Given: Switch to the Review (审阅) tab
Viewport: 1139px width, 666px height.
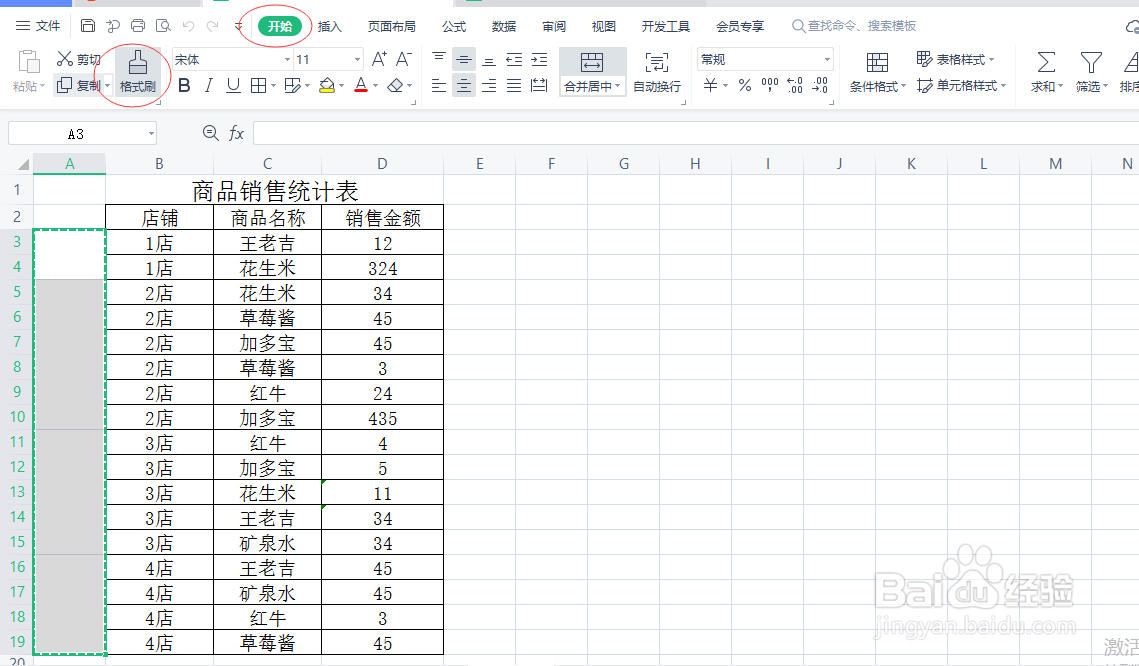Looking at the screenshot, I should click(554, 27).
